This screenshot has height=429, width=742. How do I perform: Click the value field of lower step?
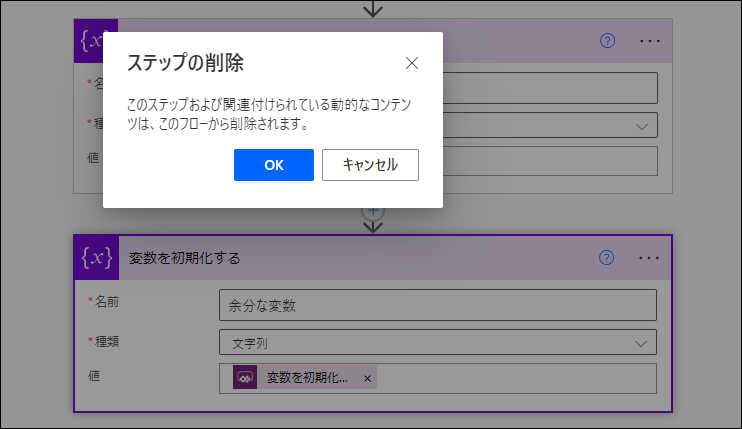pos(438,378)
